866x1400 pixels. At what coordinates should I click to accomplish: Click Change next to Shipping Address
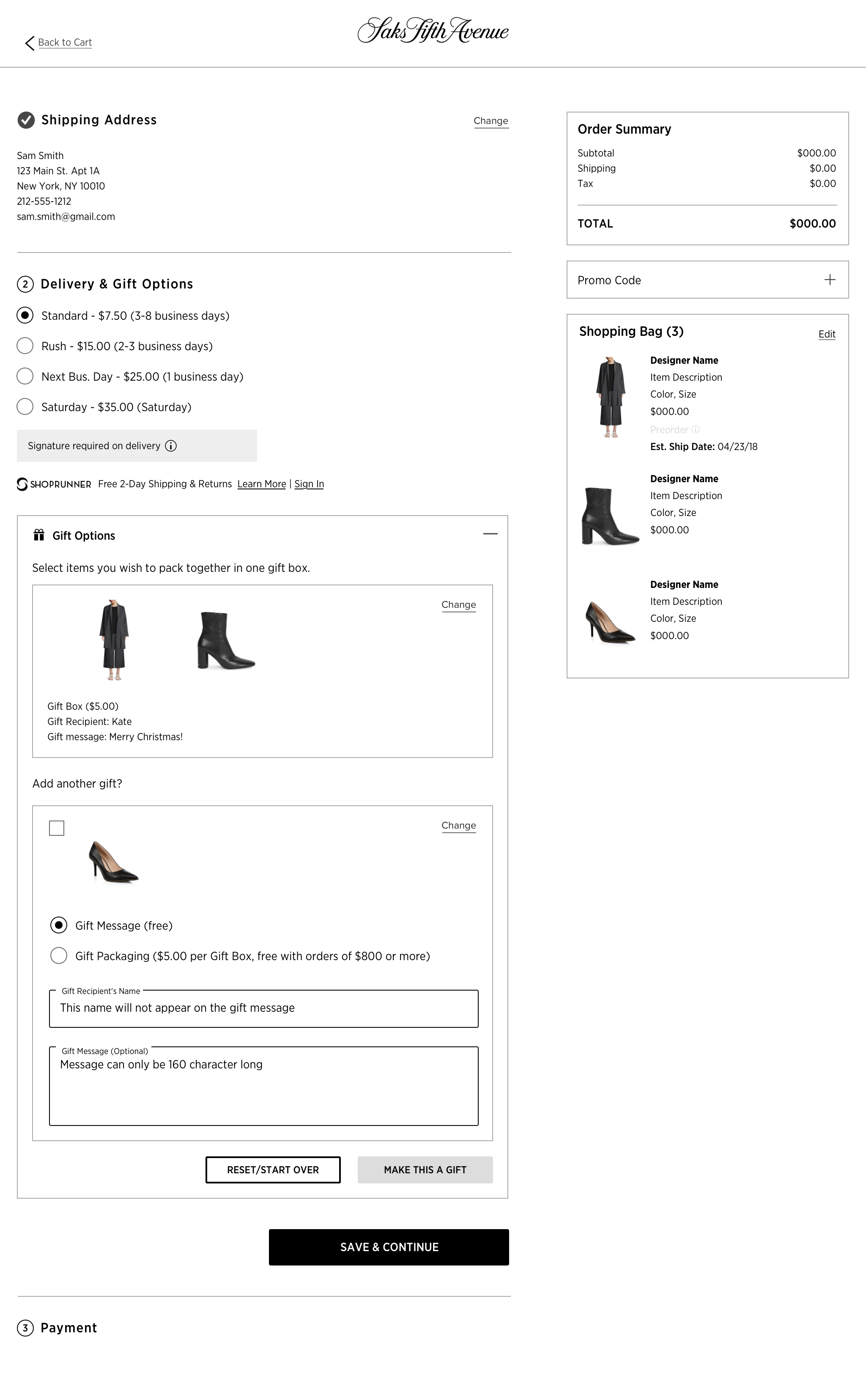491,121
